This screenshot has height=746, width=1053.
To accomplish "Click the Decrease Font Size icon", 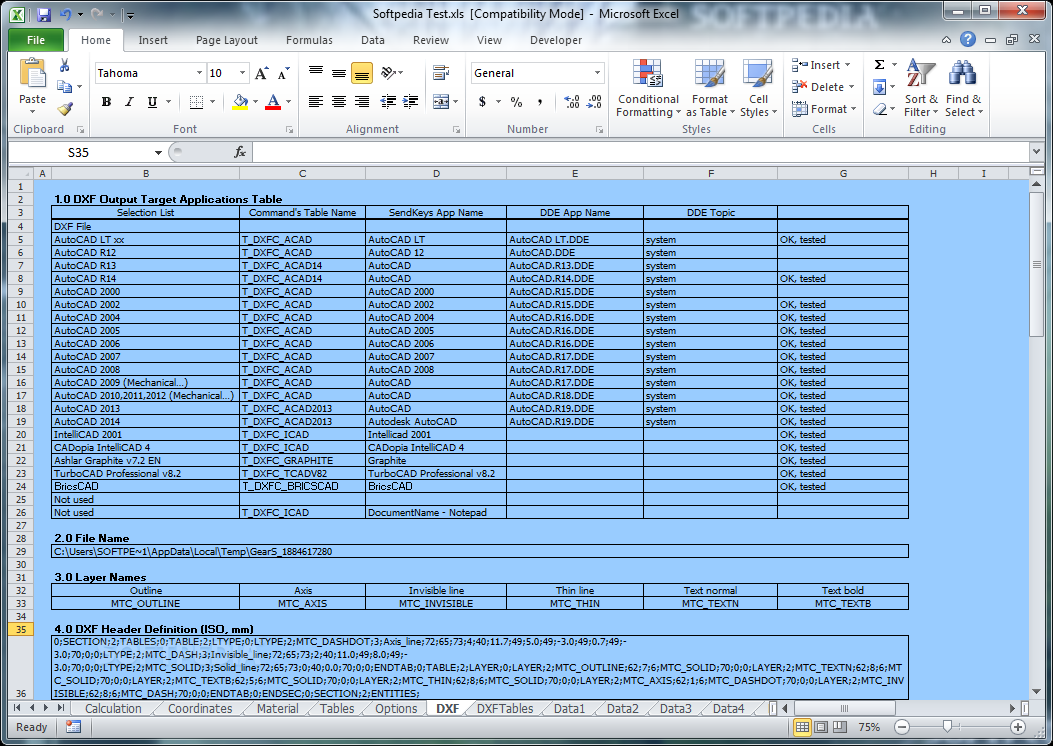I will click(x=283, y=73).
